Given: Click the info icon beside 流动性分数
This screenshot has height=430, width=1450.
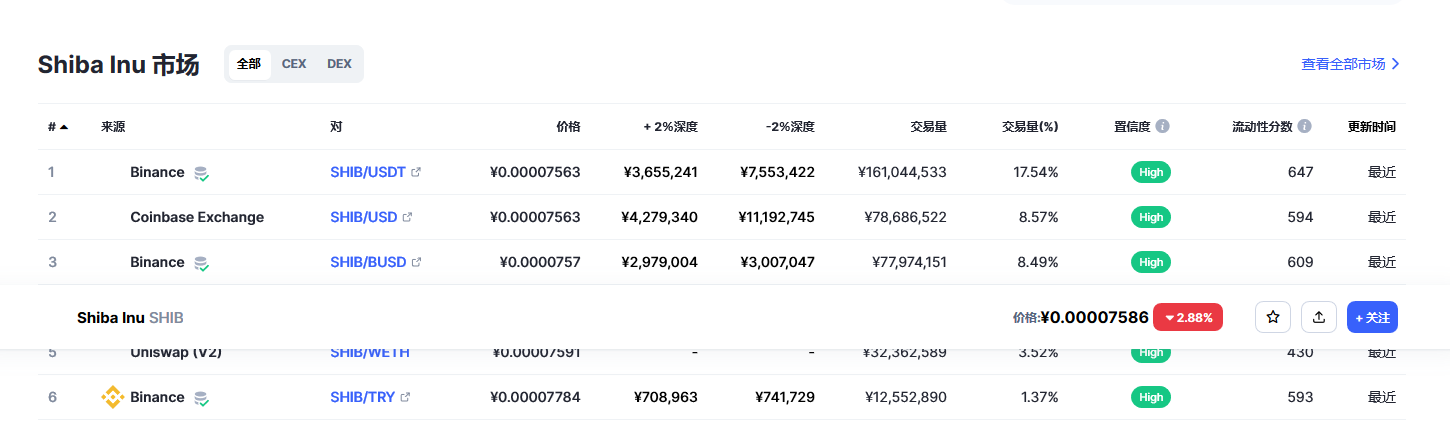Looking at the screenshot, I should 1304,127.
